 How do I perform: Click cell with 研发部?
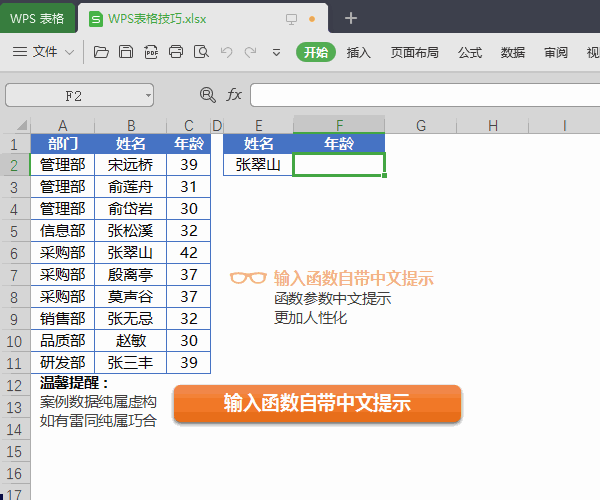[62, 363]
